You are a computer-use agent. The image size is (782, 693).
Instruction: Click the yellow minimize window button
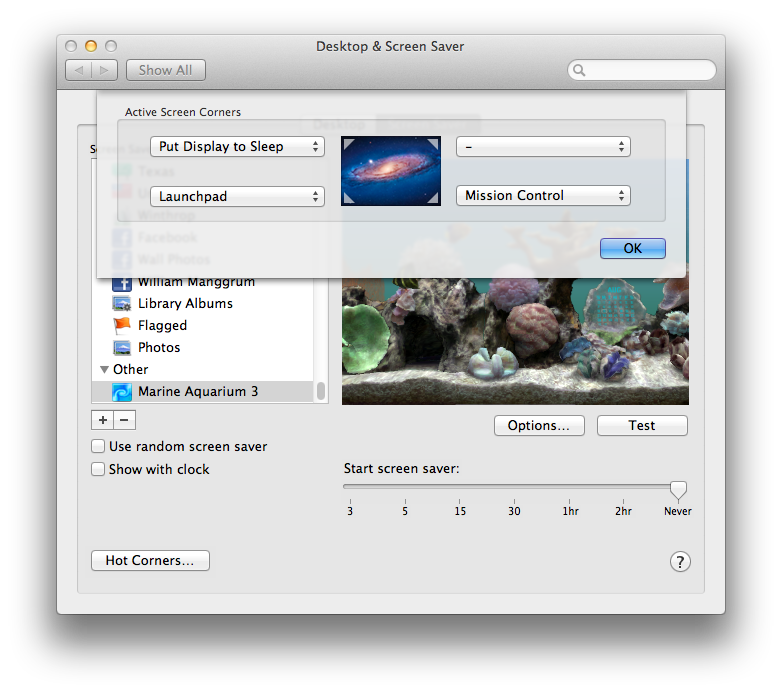(91, 46)
